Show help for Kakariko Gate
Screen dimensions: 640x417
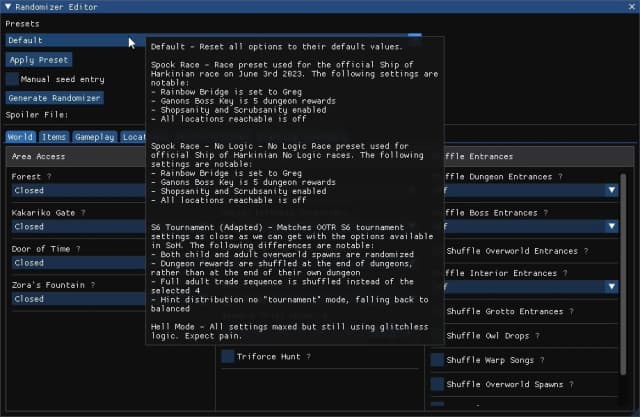[x=83, y=213]
